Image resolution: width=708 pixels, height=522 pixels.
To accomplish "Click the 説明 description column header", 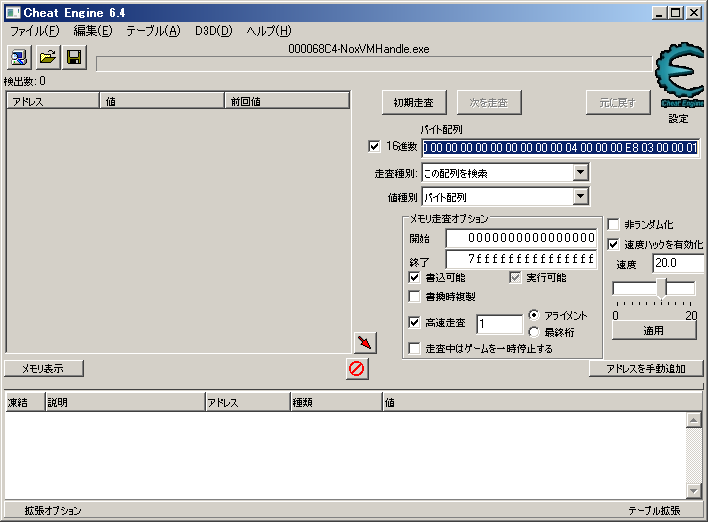I will (125, 402).
